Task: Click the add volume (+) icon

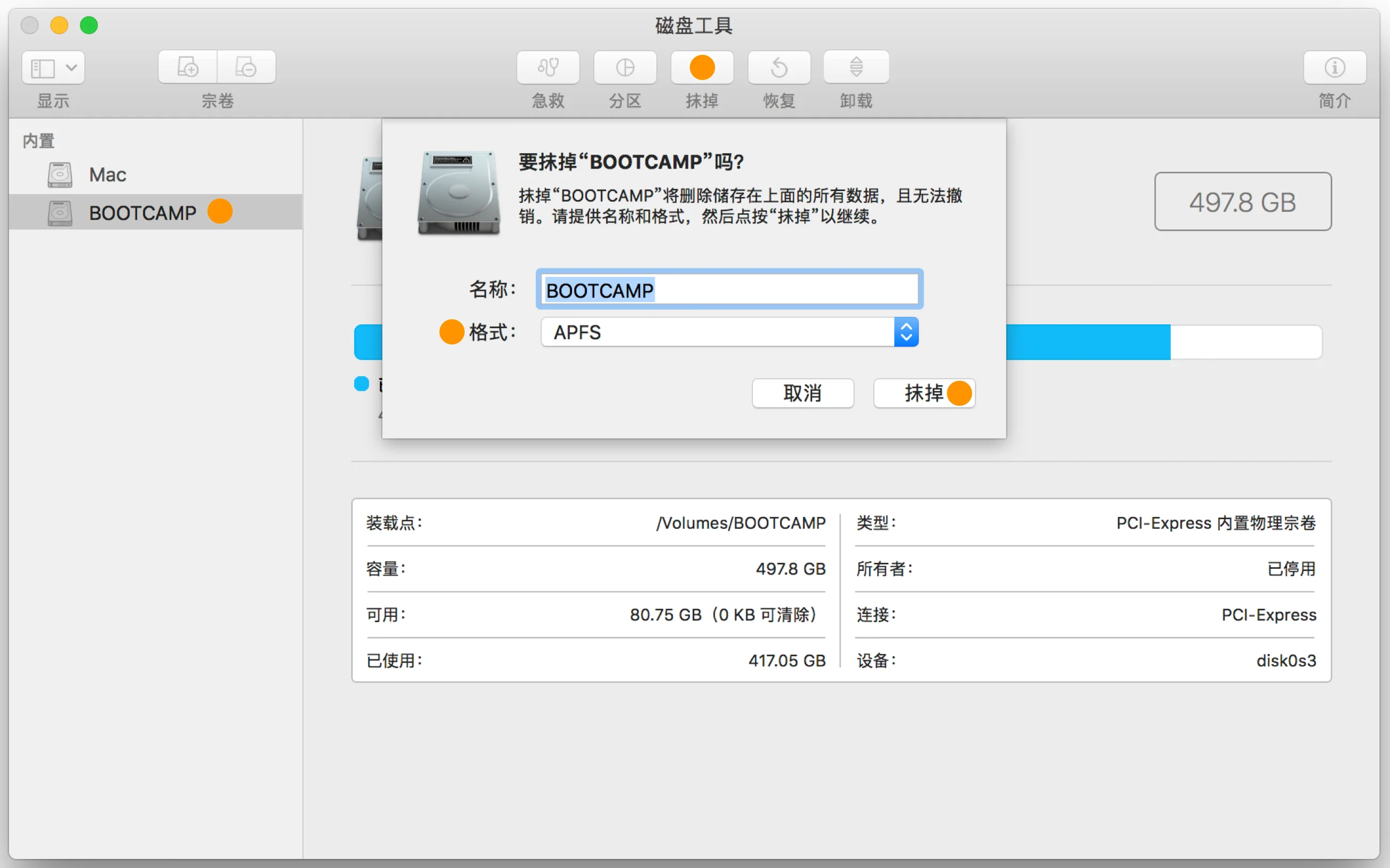Action: (x=187, y=67)
